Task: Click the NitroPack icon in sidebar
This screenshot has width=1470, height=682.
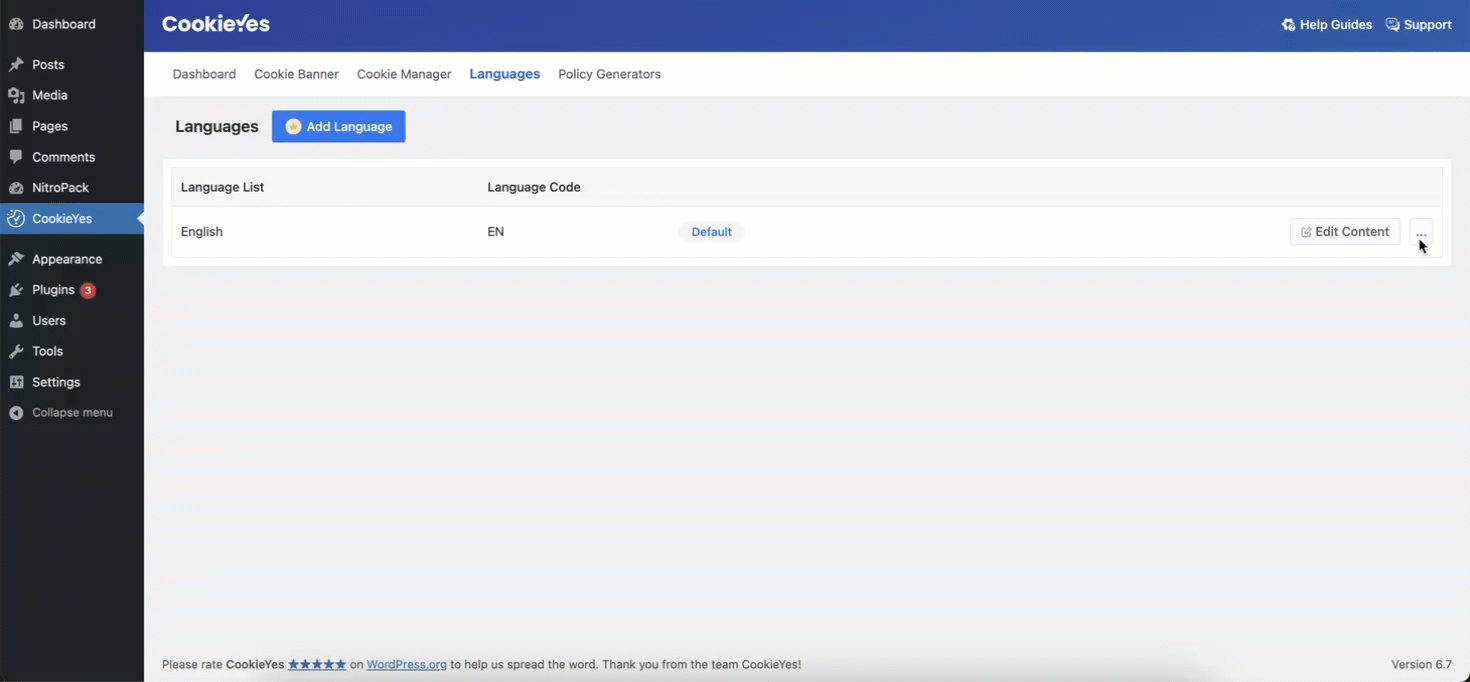Action: click(x=16, y=188)
